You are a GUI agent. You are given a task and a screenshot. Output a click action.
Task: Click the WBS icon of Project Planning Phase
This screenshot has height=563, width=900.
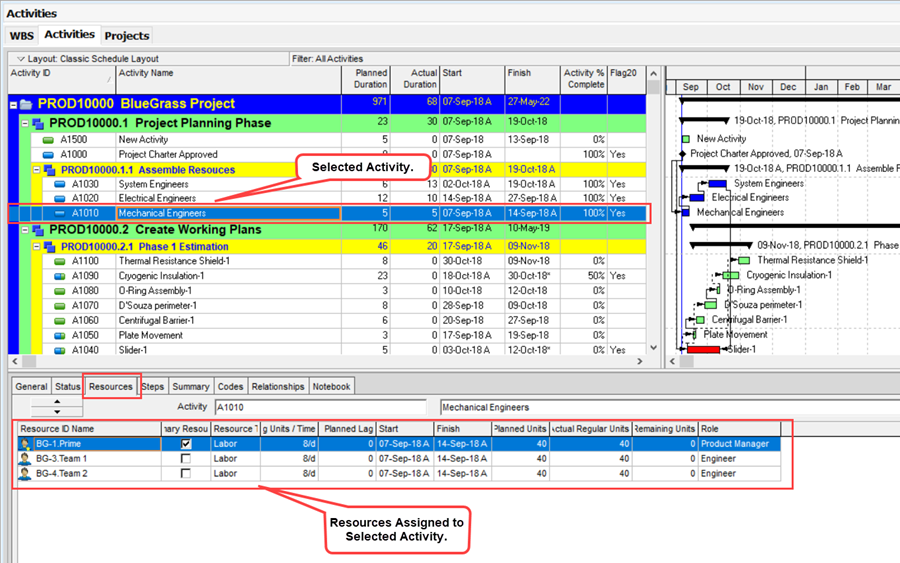38,123
